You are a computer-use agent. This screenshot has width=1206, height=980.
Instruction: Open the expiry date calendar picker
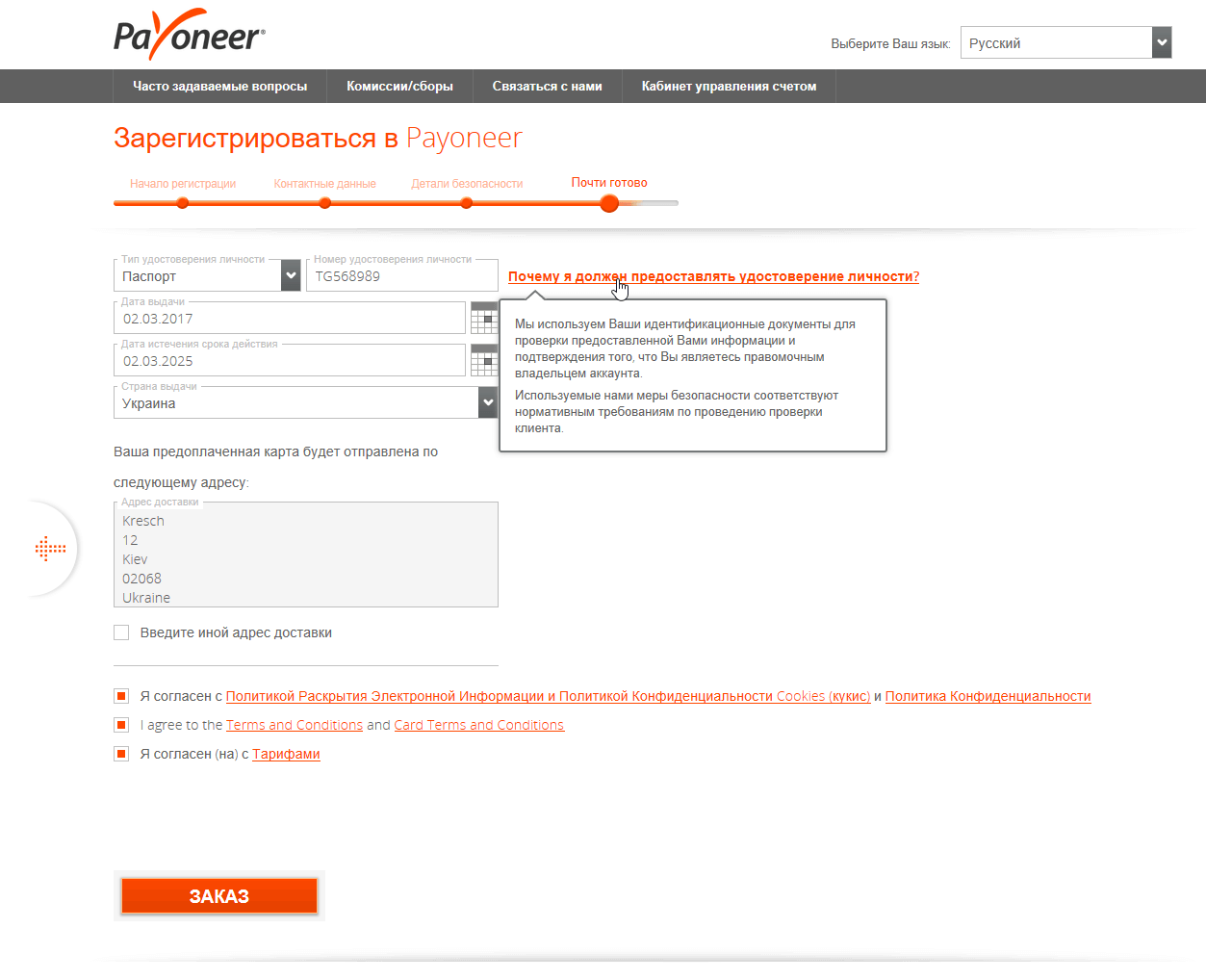tap(484, 360)
